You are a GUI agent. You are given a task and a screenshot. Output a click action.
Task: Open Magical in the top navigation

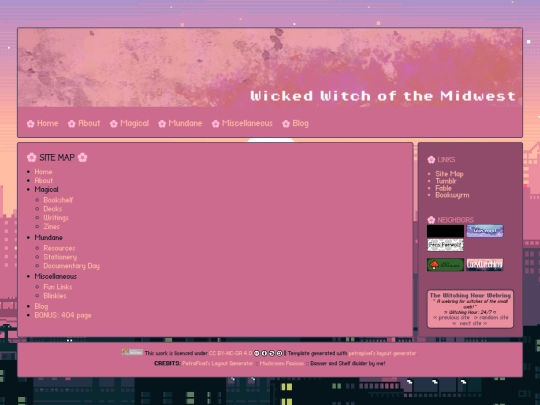[135, 123]
